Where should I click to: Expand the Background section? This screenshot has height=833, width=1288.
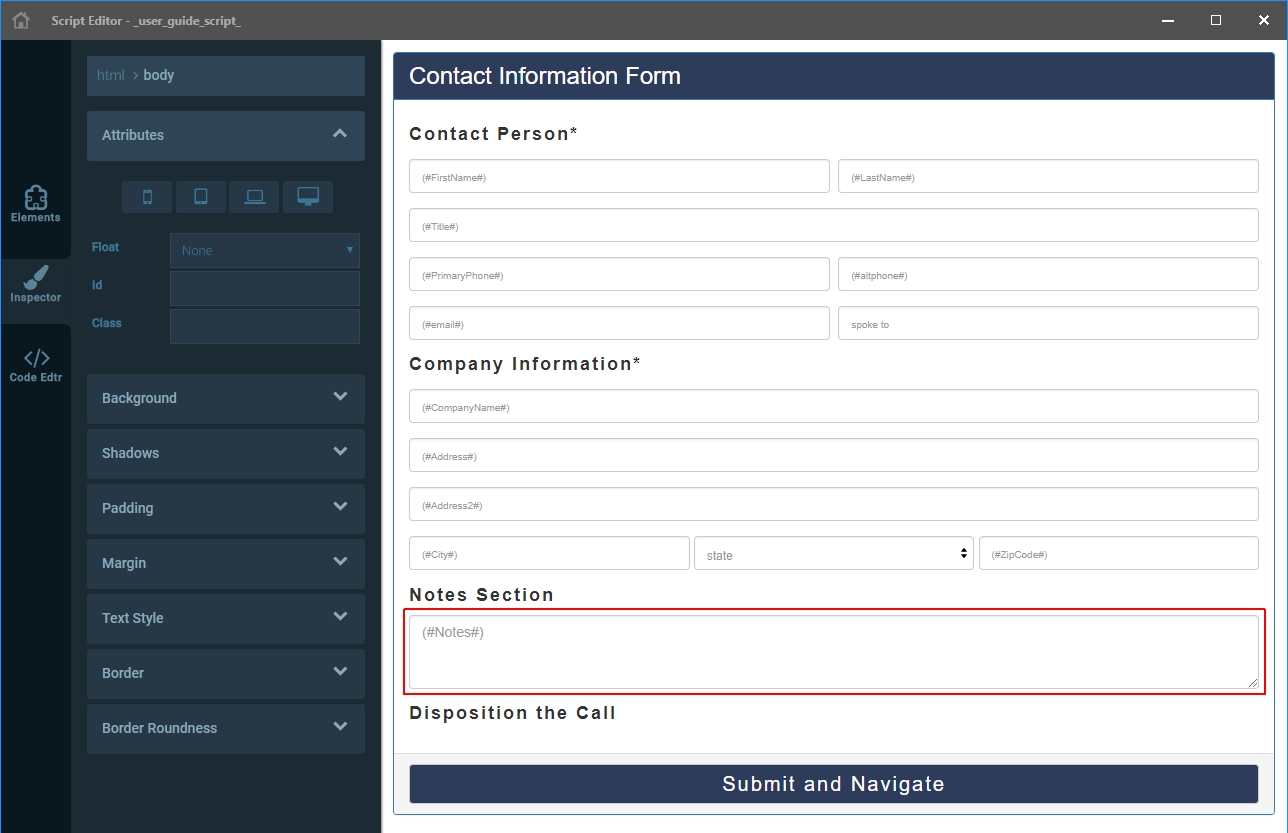tap(226, 398)
